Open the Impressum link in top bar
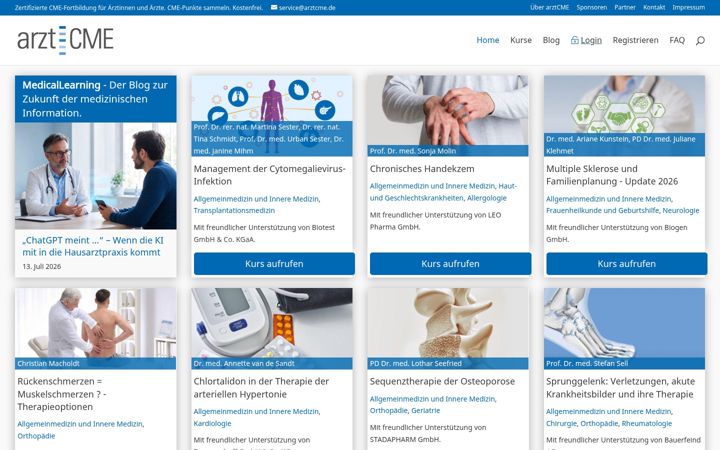 tap(688, 7)
